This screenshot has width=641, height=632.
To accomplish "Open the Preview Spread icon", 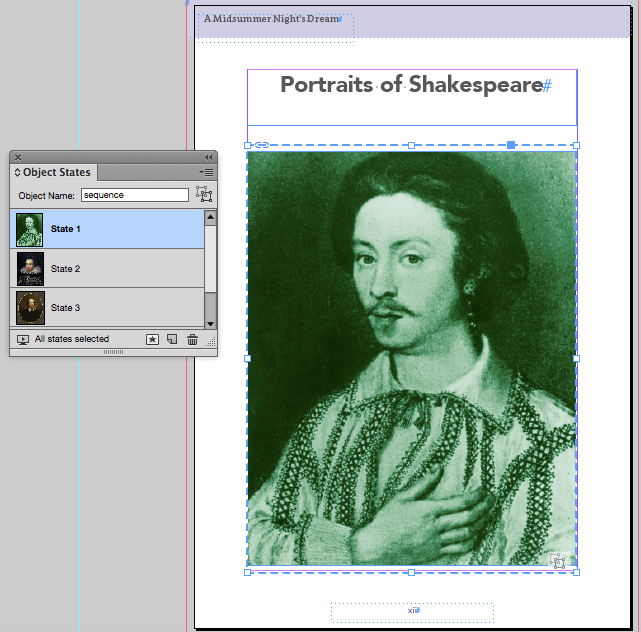I will click(x=23, y=339).
